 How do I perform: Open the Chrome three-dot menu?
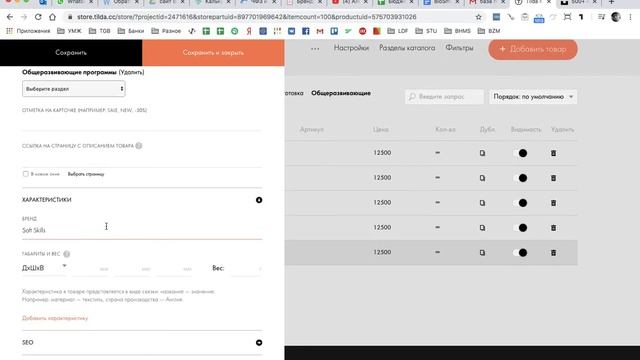click(x=631, y=17)
